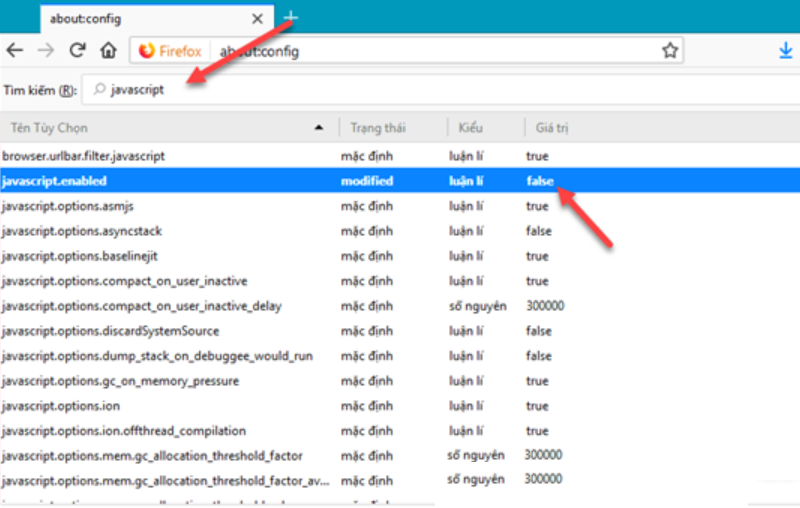Screen dimensions: 800x508
Task: Click số nguyên type of gc_allocation_threshold_factor
Action: coord(476,455)
